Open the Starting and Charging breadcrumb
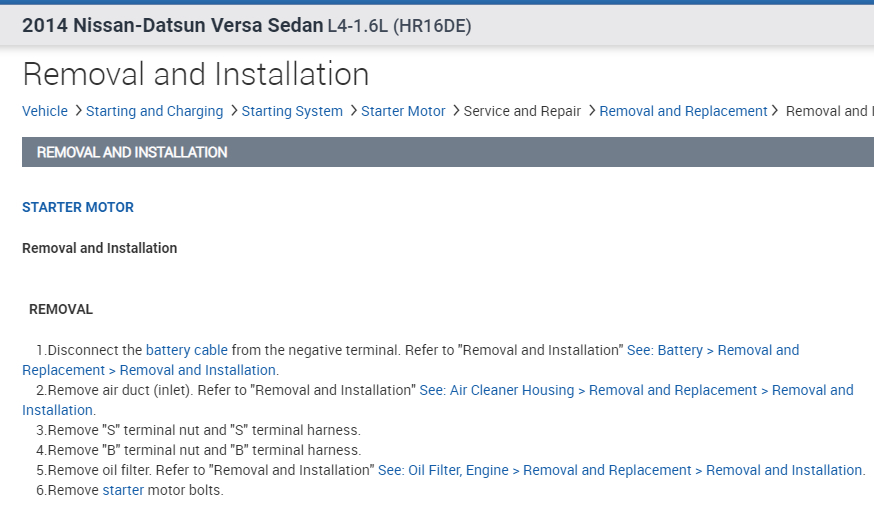 pyautogui.click(x=154, y=111)
